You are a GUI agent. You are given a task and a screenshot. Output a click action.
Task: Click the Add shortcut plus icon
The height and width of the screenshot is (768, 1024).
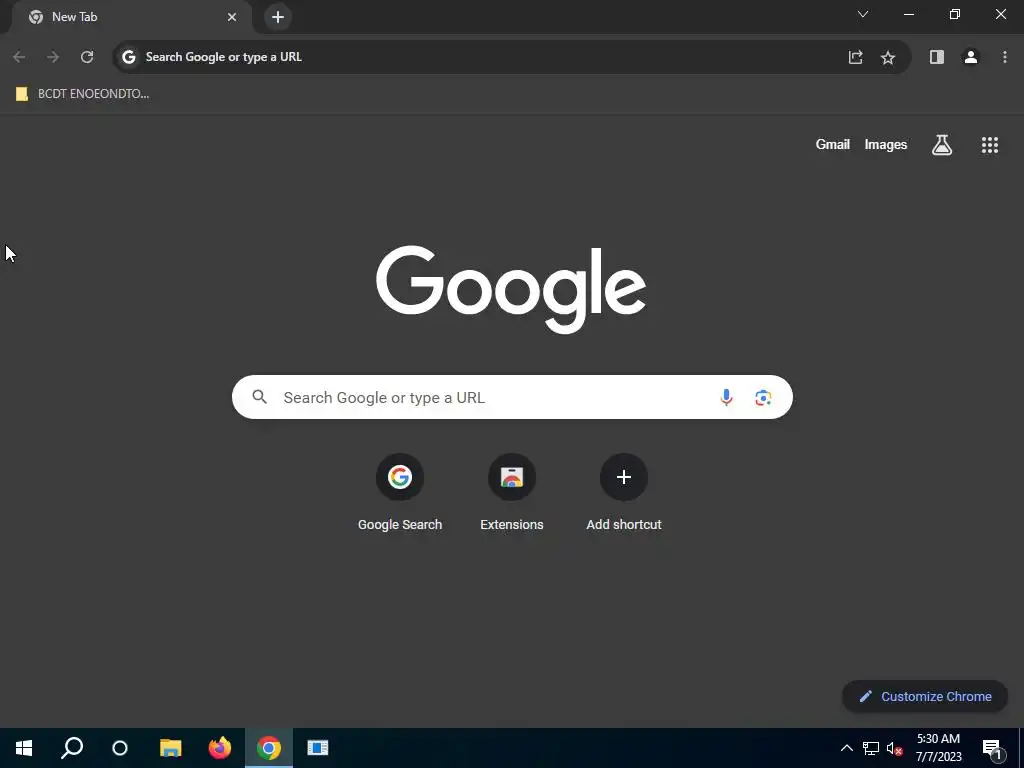tap(624, 477)
